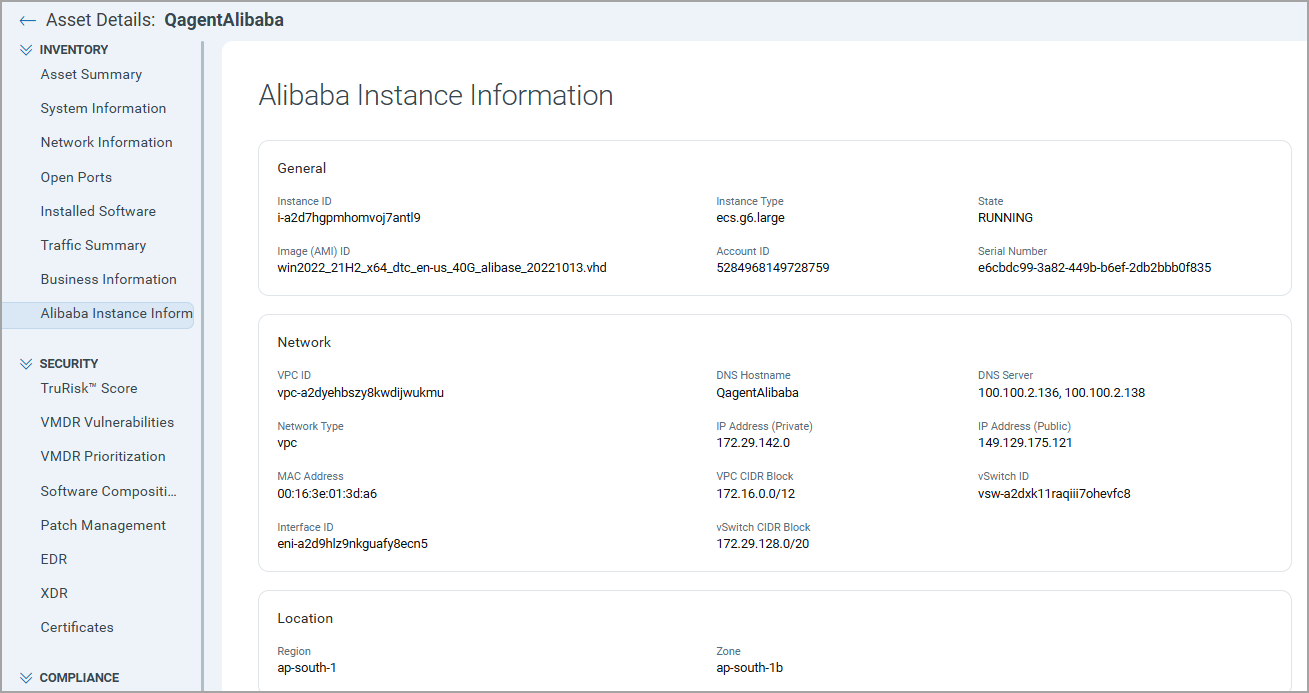Image resolution: width=1309 pixels, height=693 pixels.
Task: Click the General section title
Action: tap(302, 168)
